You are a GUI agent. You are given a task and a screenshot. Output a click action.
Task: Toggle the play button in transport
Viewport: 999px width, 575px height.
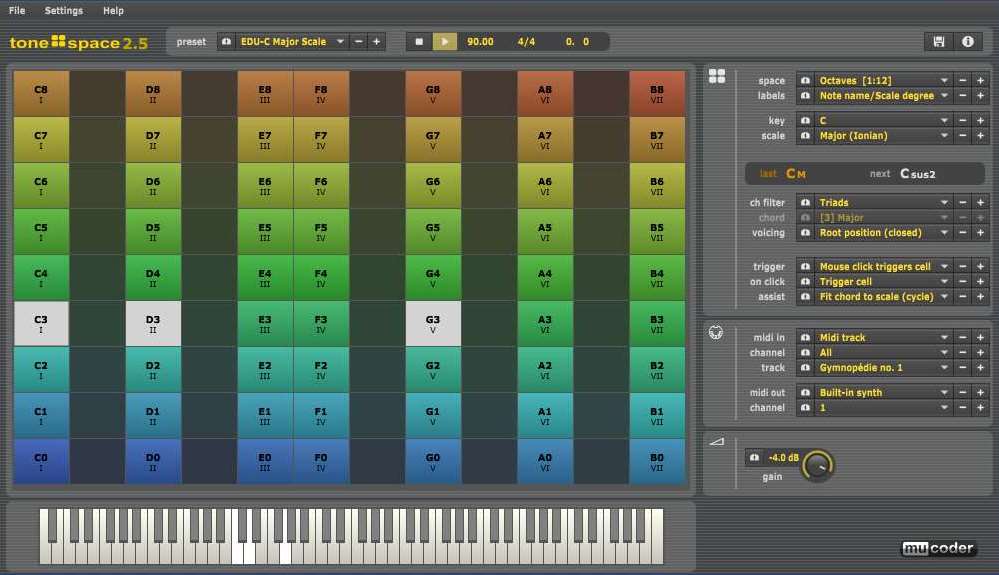[x=445, y=42]
